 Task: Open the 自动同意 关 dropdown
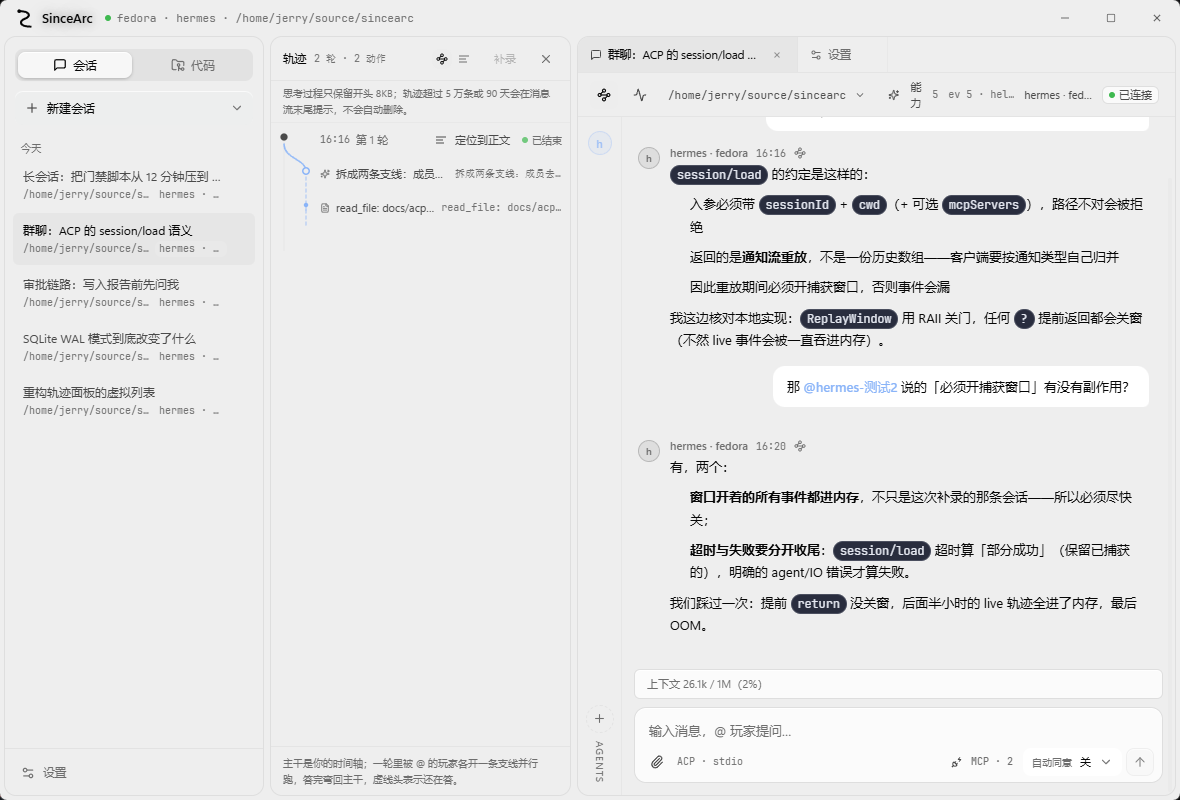tap(1071, 762)
